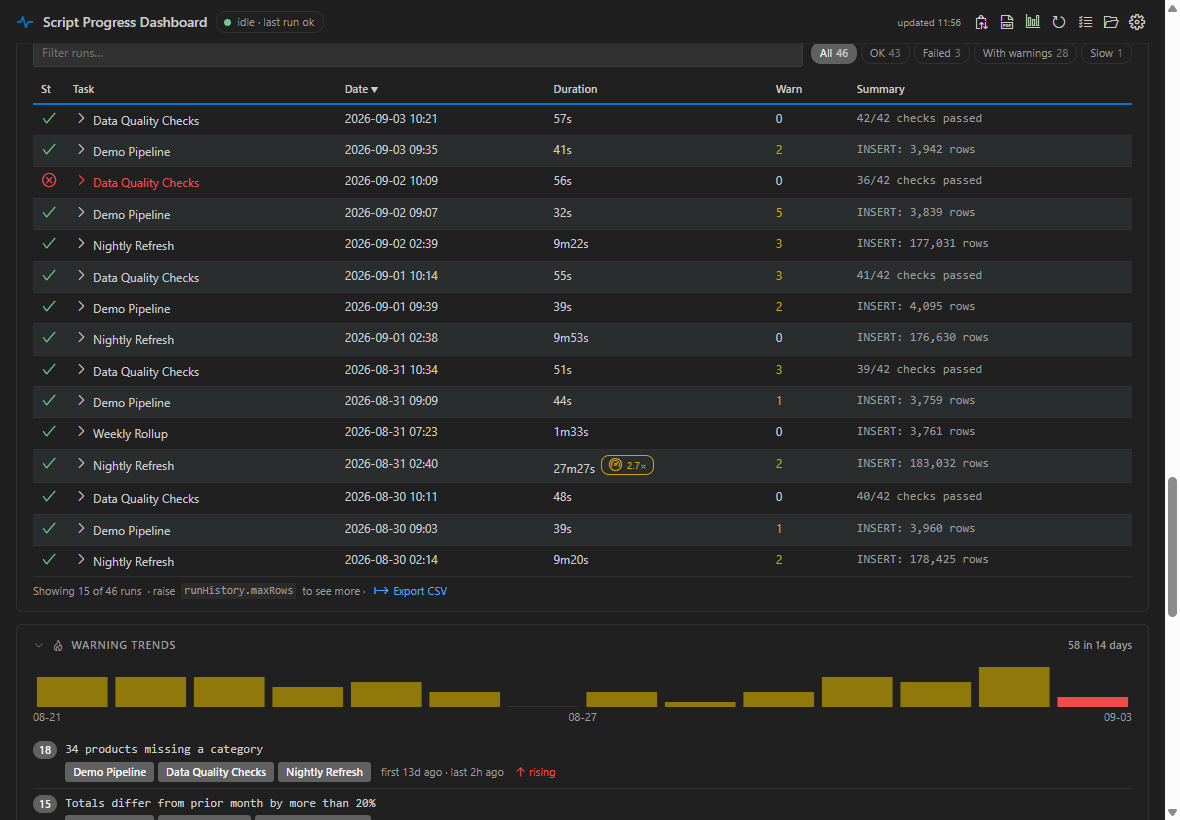Image resolution: width=1180 pixels, height=820 pixels.
Task: Click the Export CSV link
Action: pos(410,591)
